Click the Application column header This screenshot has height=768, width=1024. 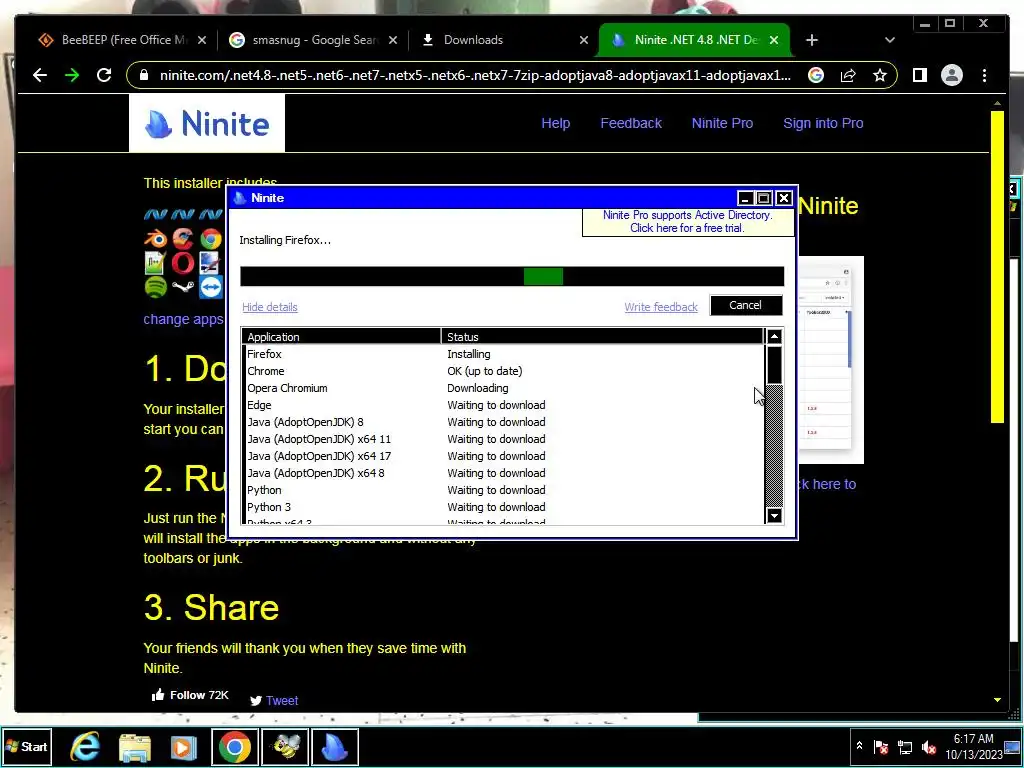342,337
